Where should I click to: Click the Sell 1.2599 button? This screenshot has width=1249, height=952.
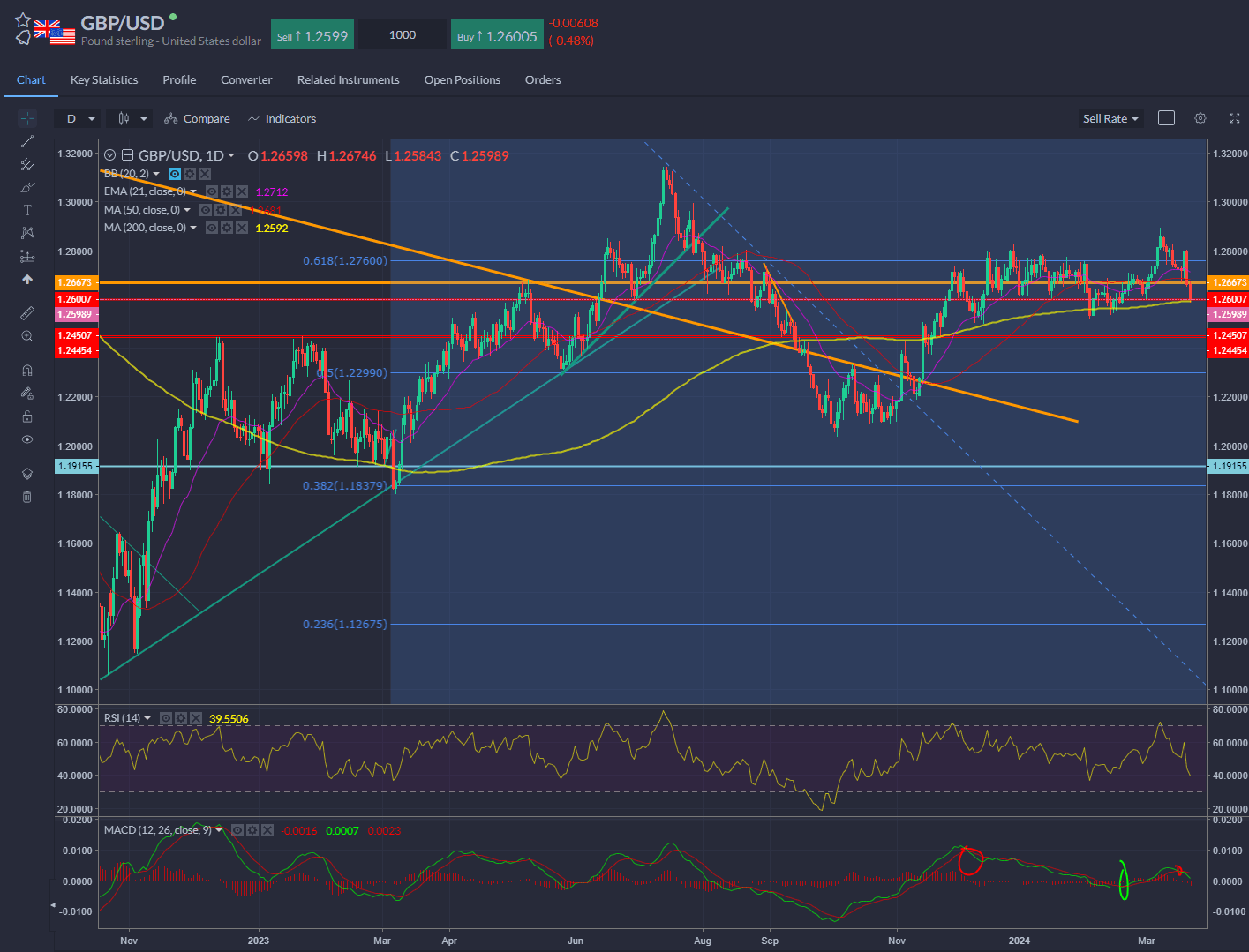click(312, 35)
